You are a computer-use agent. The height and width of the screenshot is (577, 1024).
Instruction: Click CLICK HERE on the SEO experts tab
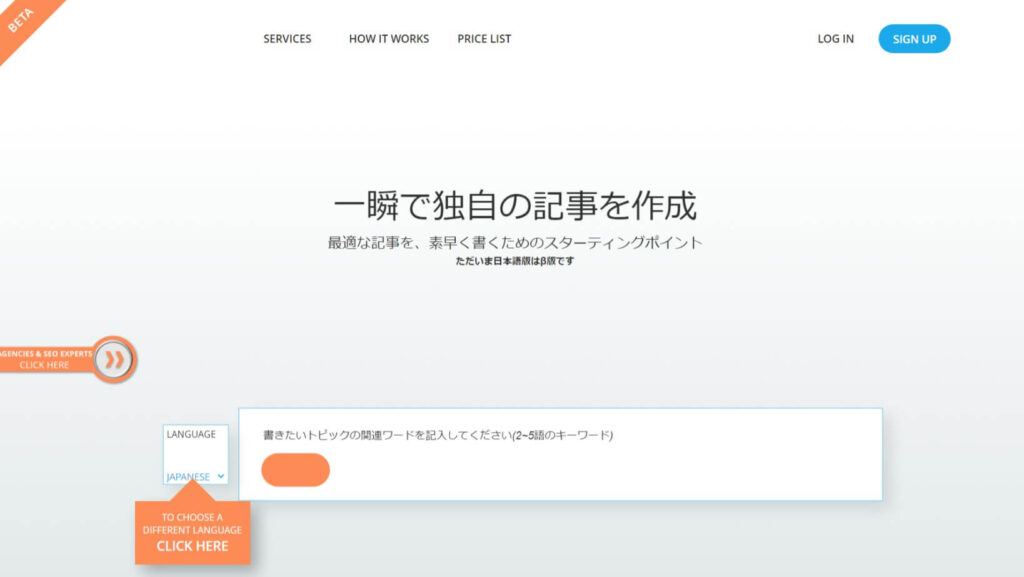(43, 364)
